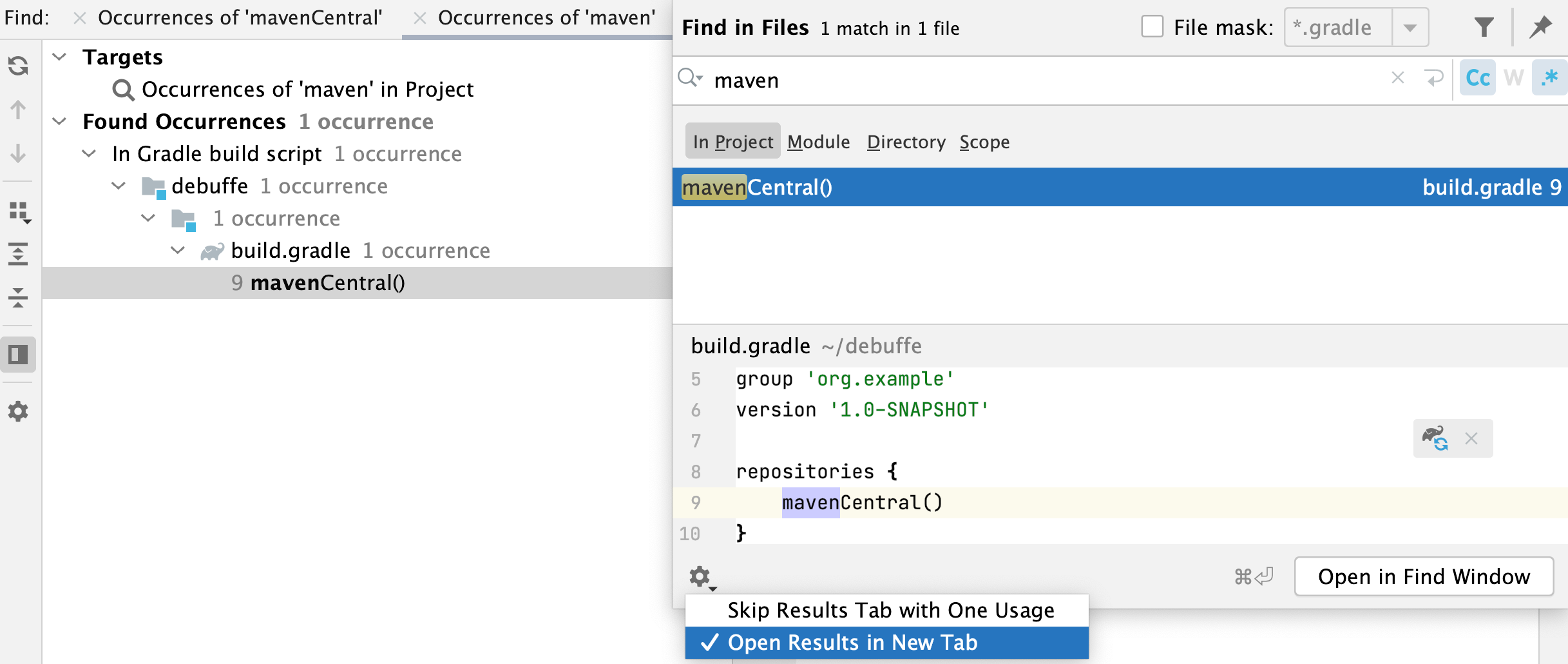Image resolution: width=1568 pixels, height=664 pixels.
Task: Switch to Occurrences of 'mavenCentral' tab
Action: coord(240,18)
